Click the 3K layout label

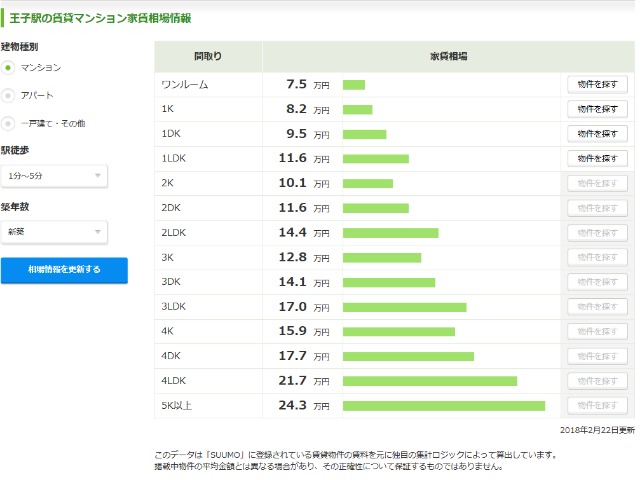[167, 257]
